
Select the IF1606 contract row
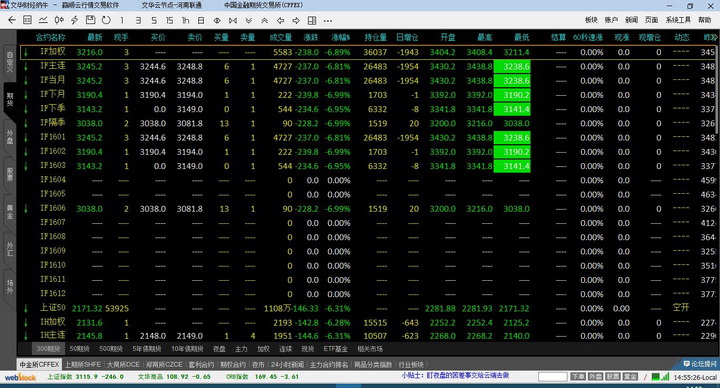[367, 209]
